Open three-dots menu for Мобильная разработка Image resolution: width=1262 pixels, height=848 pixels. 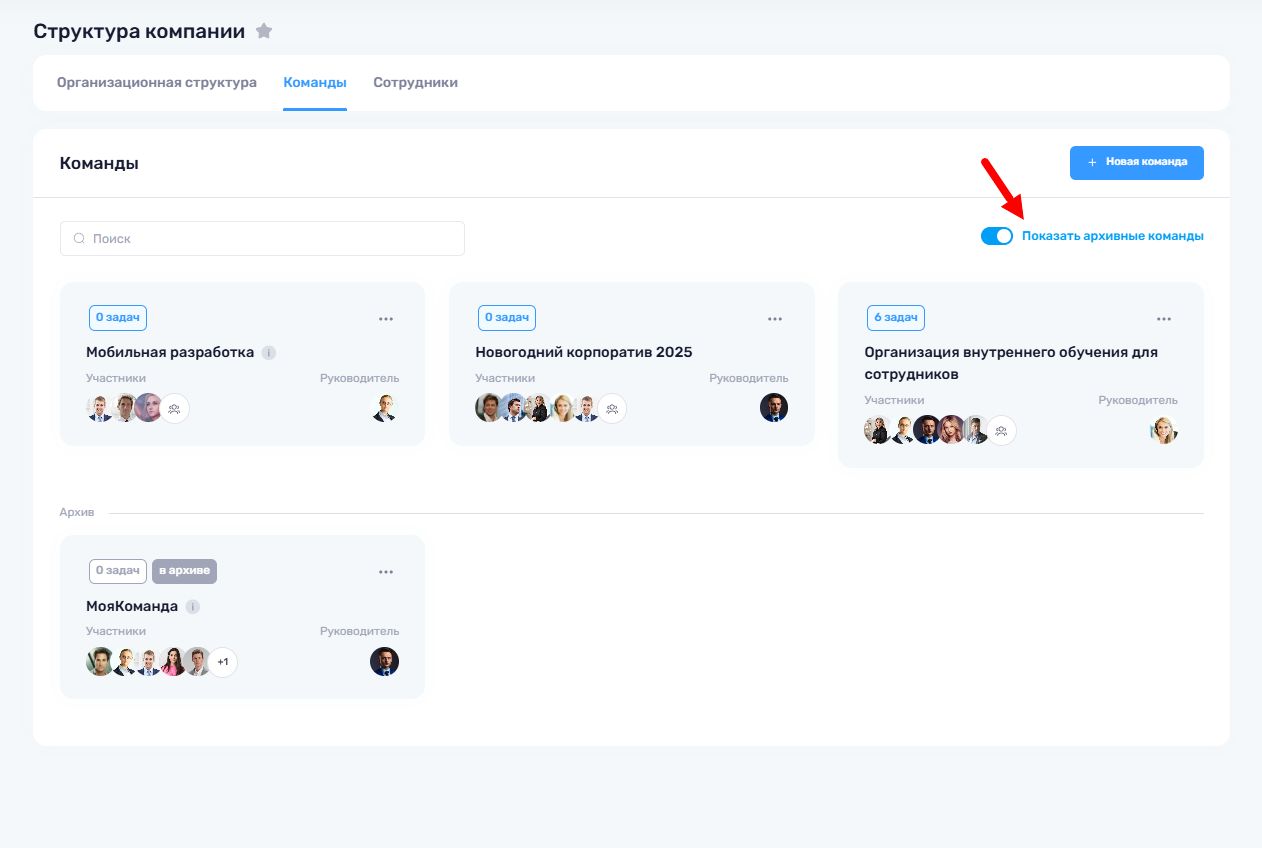coord(386,319)
